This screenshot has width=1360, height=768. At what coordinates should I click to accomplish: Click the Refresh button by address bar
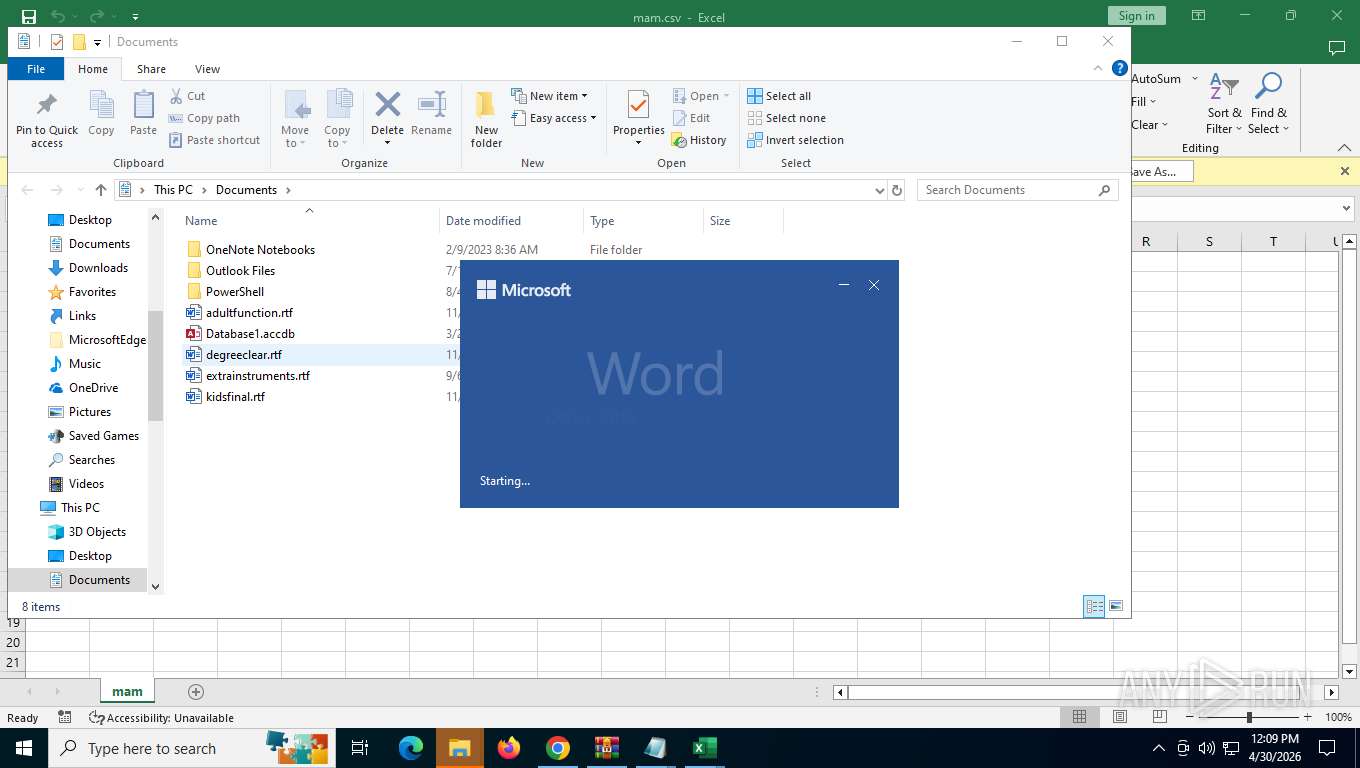coord(897,190)
